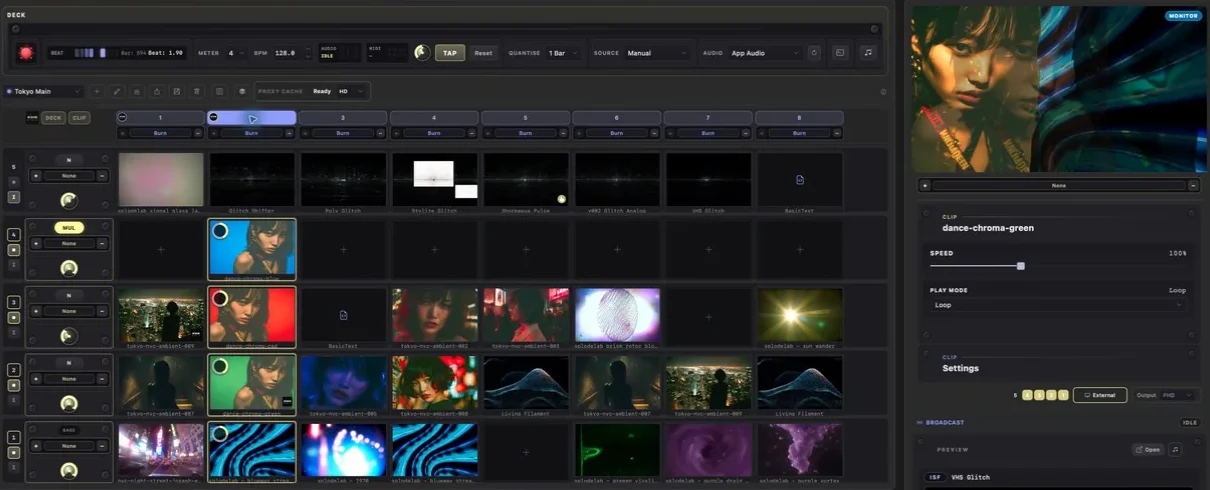Click the opacity knob of layer 1

(69, 471)
